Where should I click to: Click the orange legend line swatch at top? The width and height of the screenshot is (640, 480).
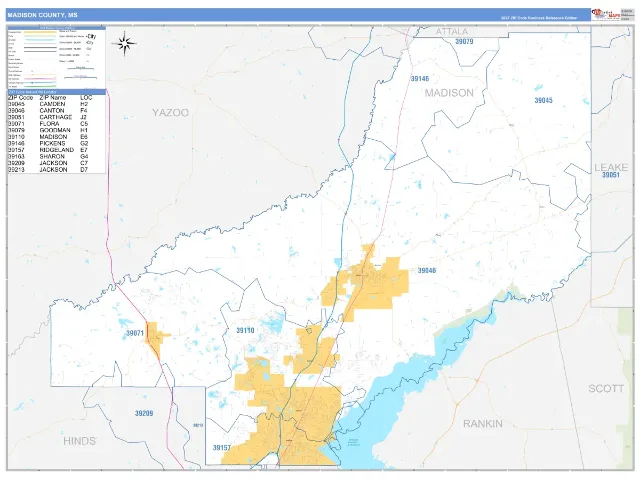click(x=40, y=32)
